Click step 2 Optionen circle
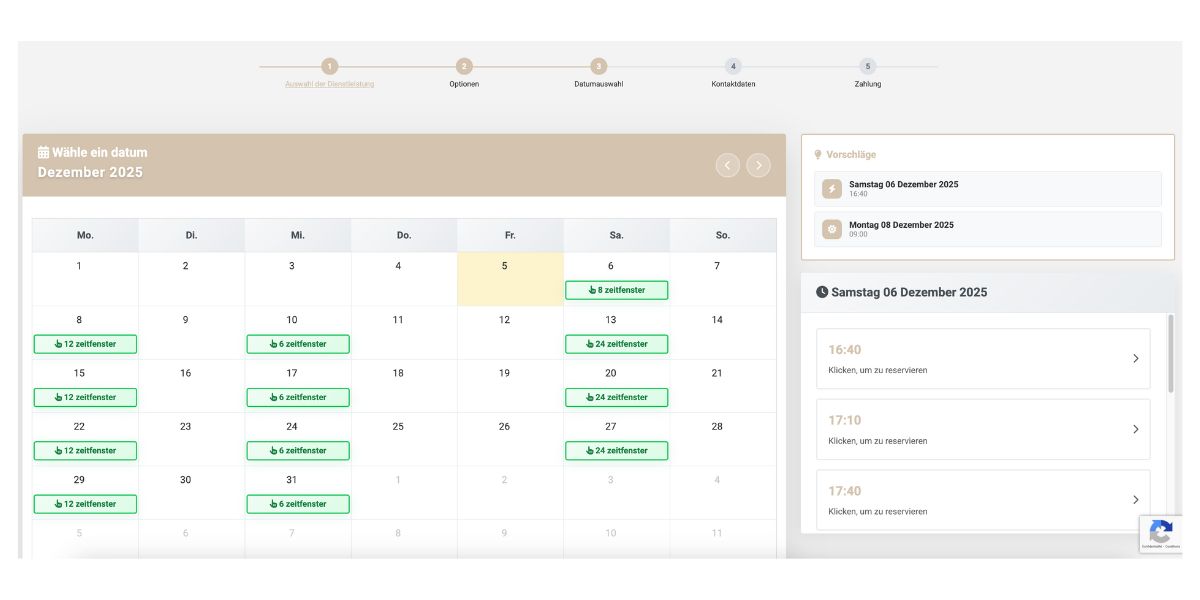The width and height of the screenshot is (1200, 600). [x=464, y=66]
